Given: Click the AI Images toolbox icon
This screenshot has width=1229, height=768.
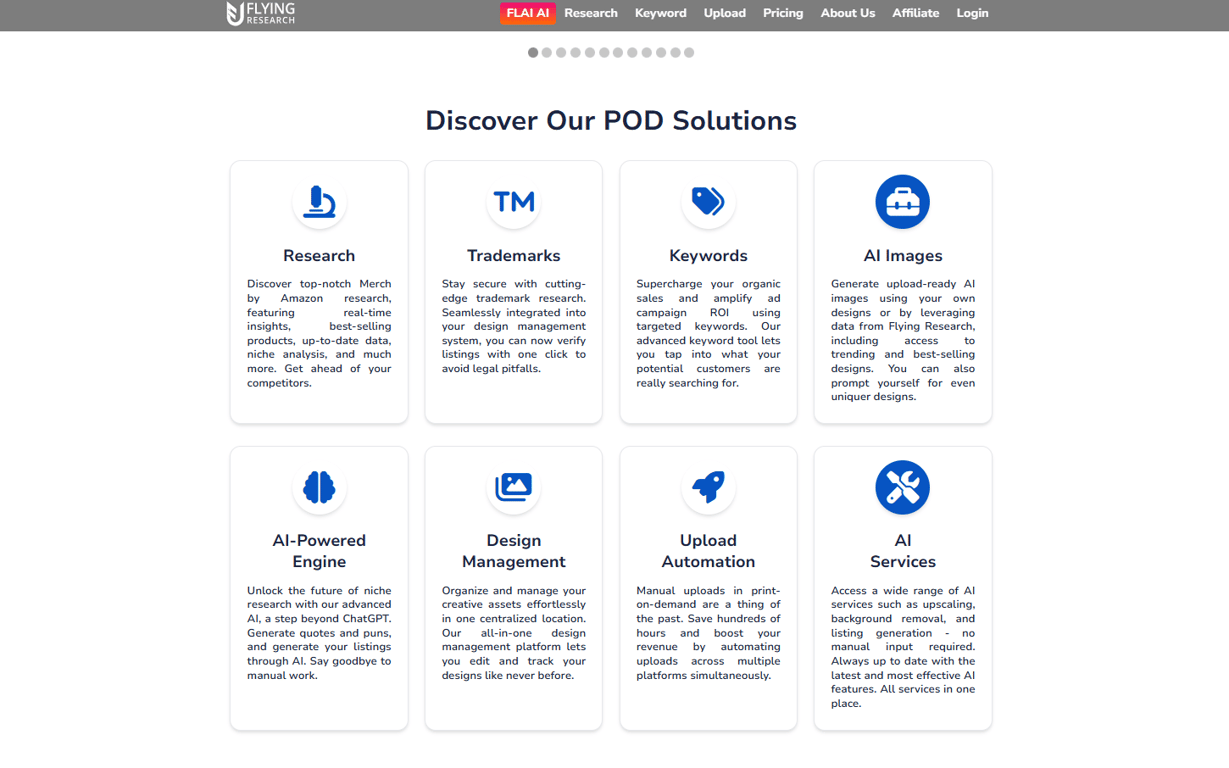Looking at the screenshot, I should (903, 202).
